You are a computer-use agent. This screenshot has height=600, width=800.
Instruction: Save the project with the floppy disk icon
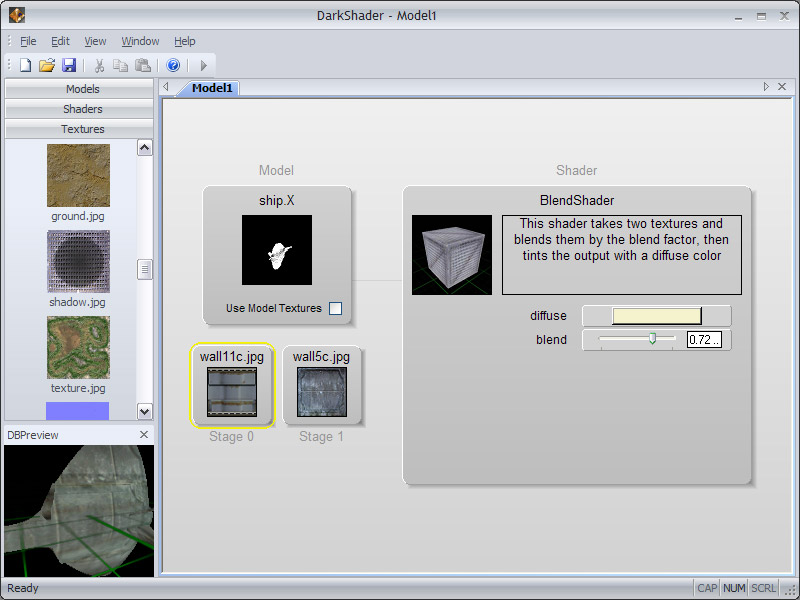69,65
